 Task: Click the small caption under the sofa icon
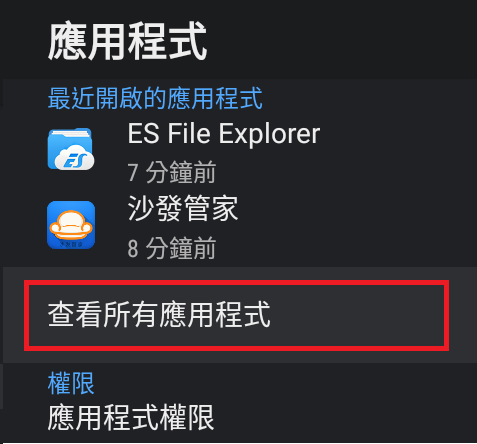(71, 244)
